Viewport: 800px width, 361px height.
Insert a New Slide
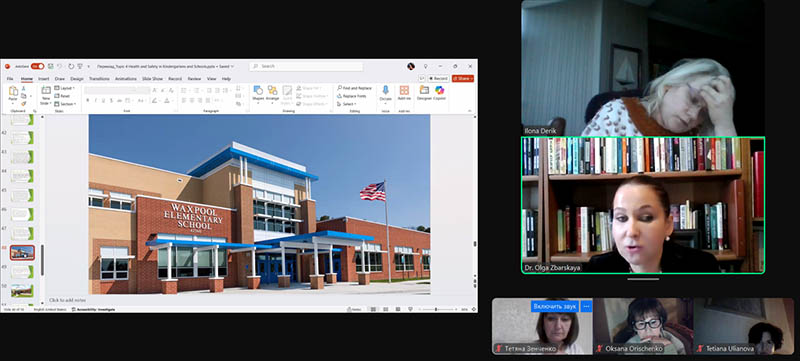(46, 95)
